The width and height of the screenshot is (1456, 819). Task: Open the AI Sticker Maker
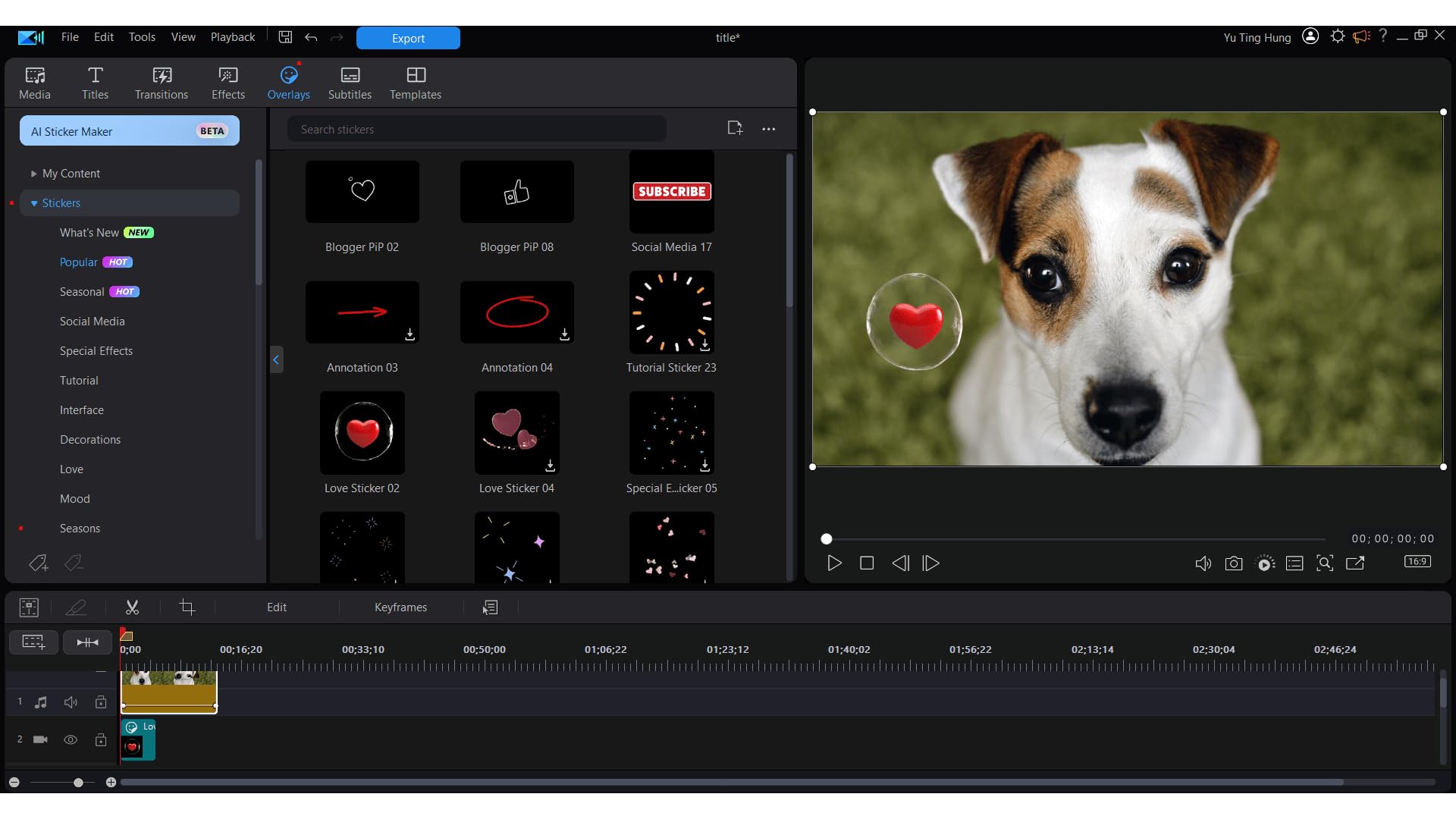point(129,131)
